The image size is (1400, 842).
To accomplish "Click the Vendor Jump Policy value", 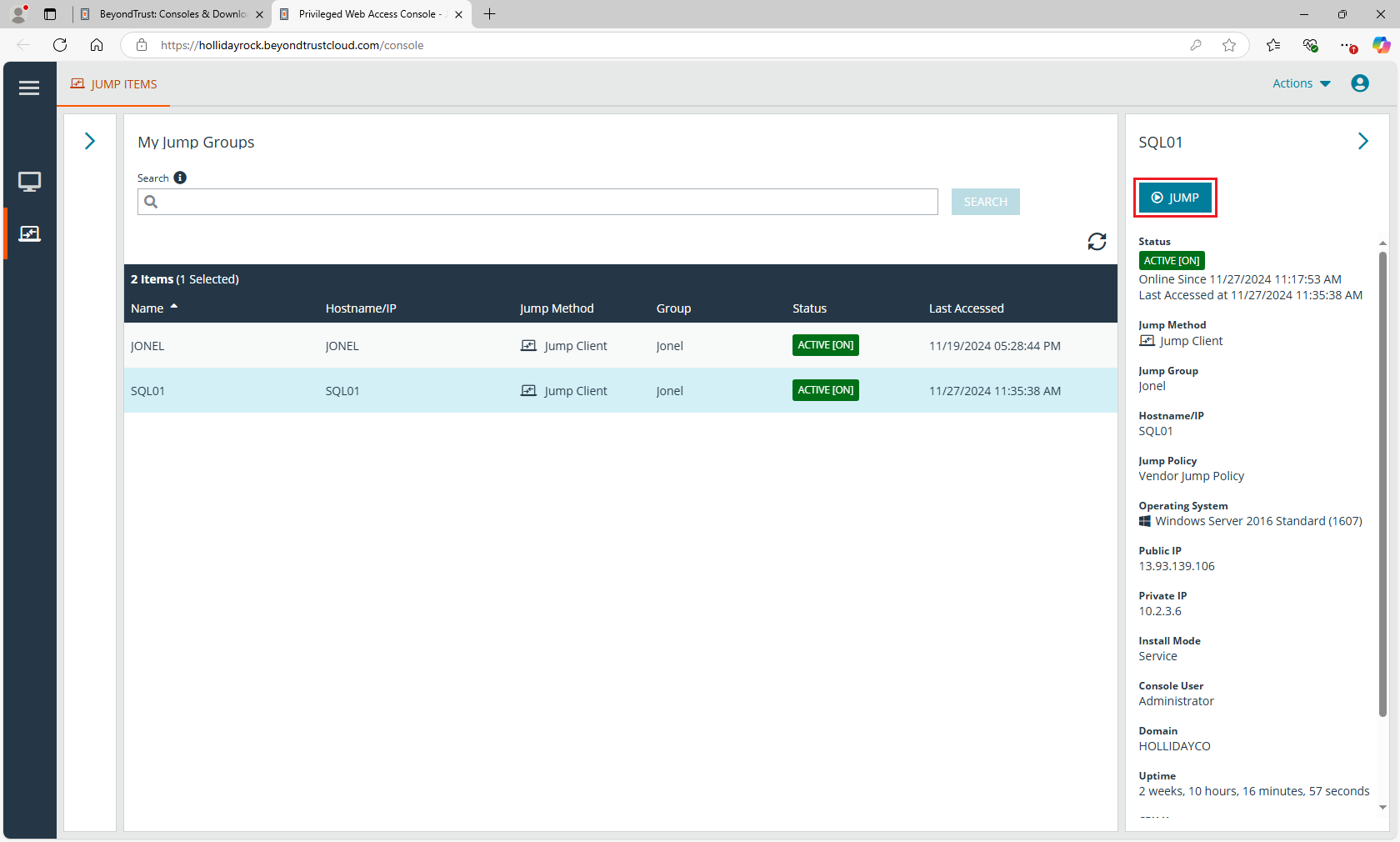I will (x=1192, y=476).
